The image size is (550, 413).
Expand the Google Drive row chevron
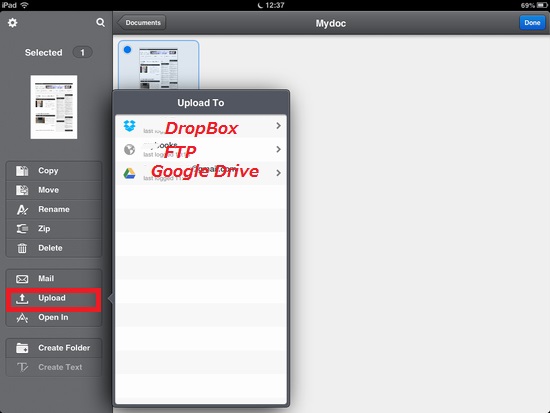pos(279,173)
